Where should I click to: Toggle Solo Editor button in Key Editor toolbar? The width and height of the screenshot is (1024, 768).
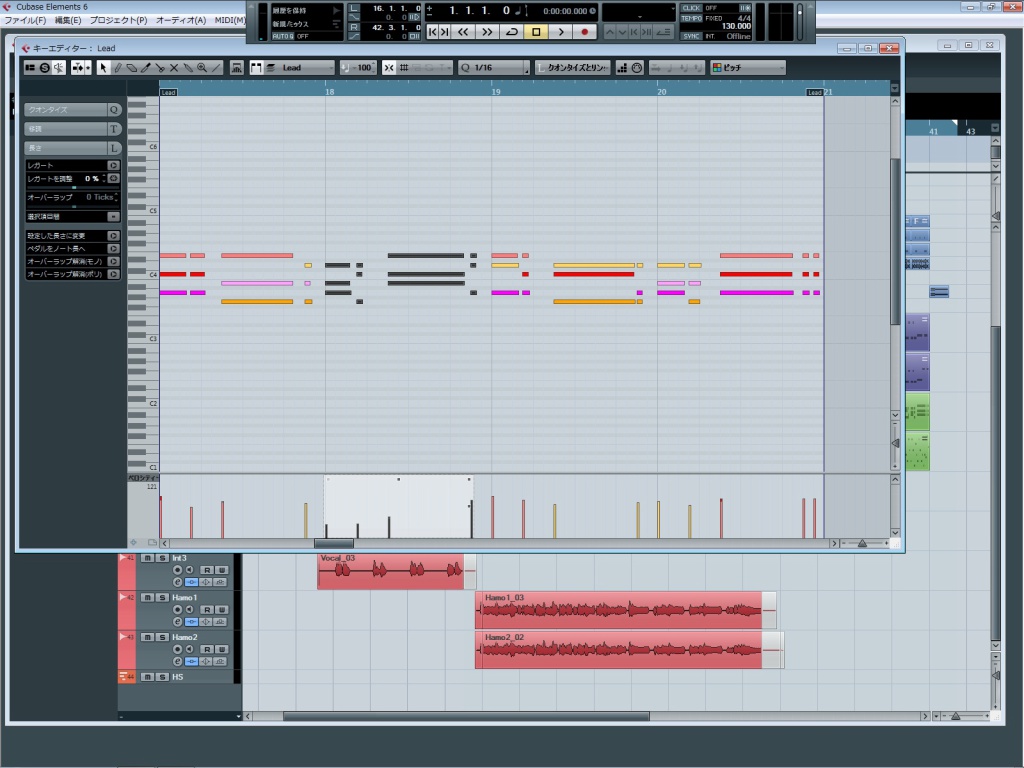(45, 68)
